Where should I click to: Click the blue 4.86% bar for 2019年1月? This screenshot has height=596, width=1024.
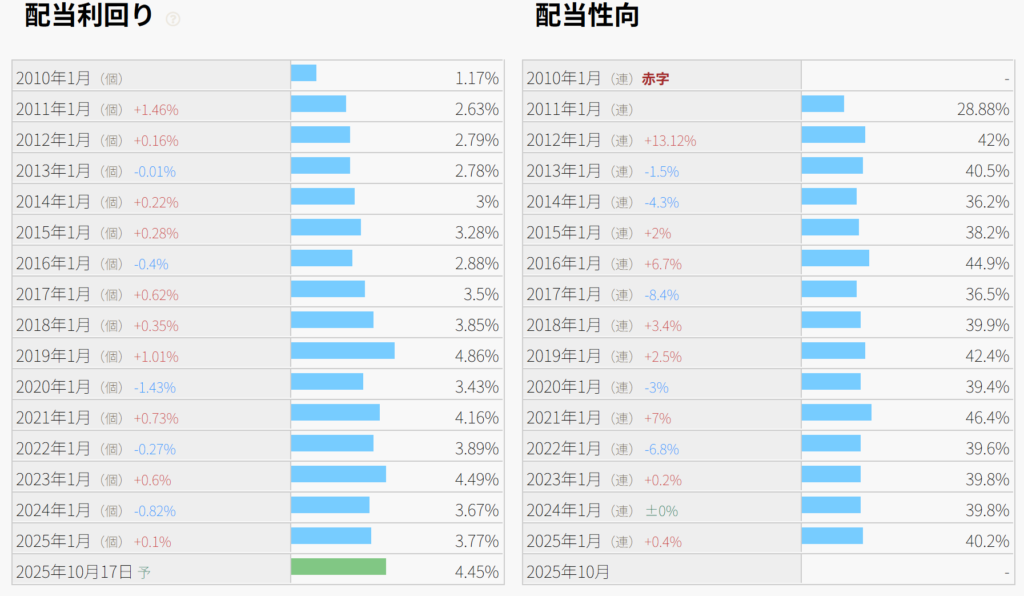[342, 351]
